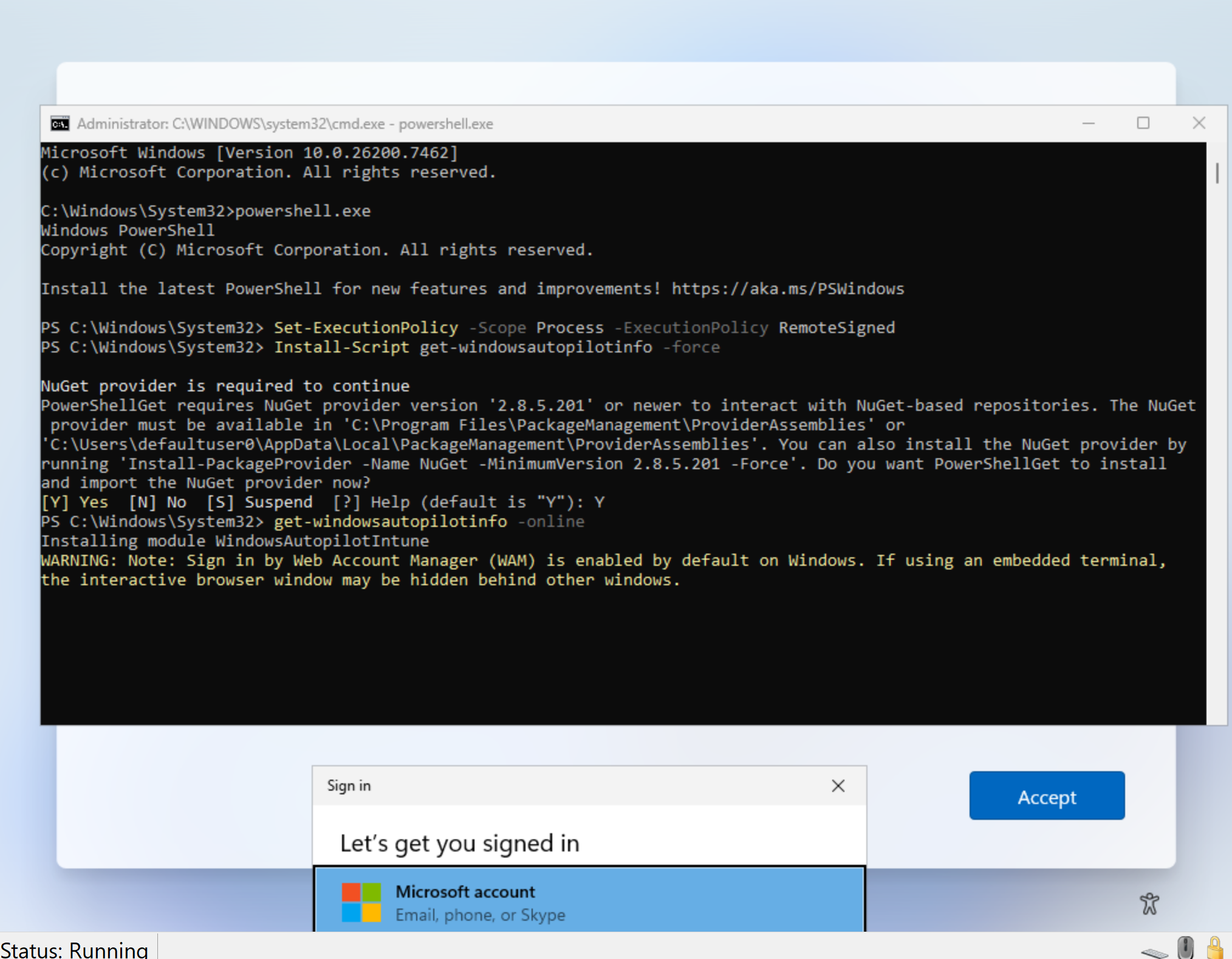Click the Microsoft four-color logo
The image size is (1232, 959).
coord(361,902)
